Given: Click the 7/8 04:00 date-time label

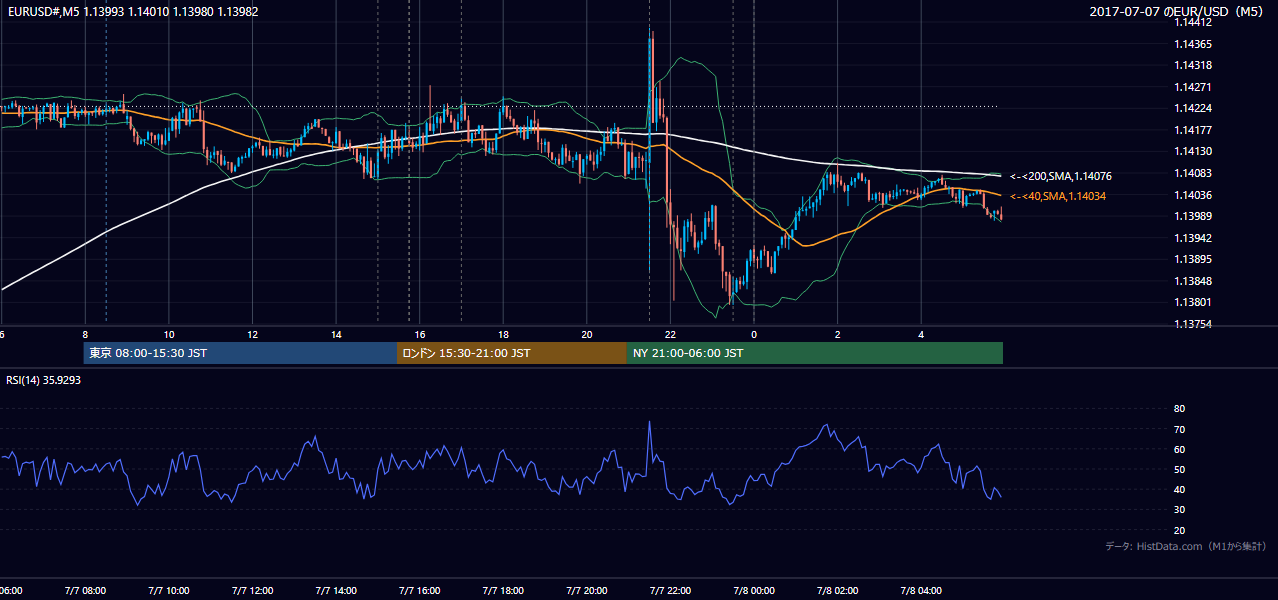Looking at the screenshot, I should [x=923, y=591].
